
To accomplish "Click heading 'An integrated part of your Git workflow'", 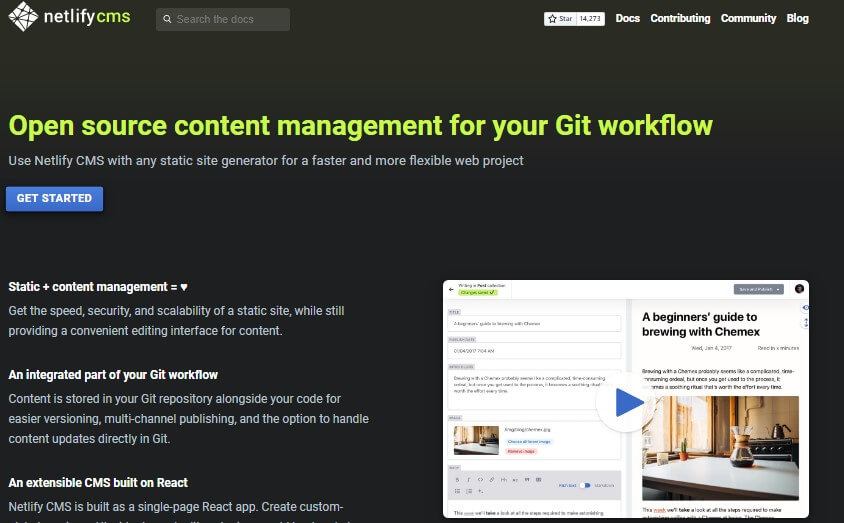I will point(113,375).
